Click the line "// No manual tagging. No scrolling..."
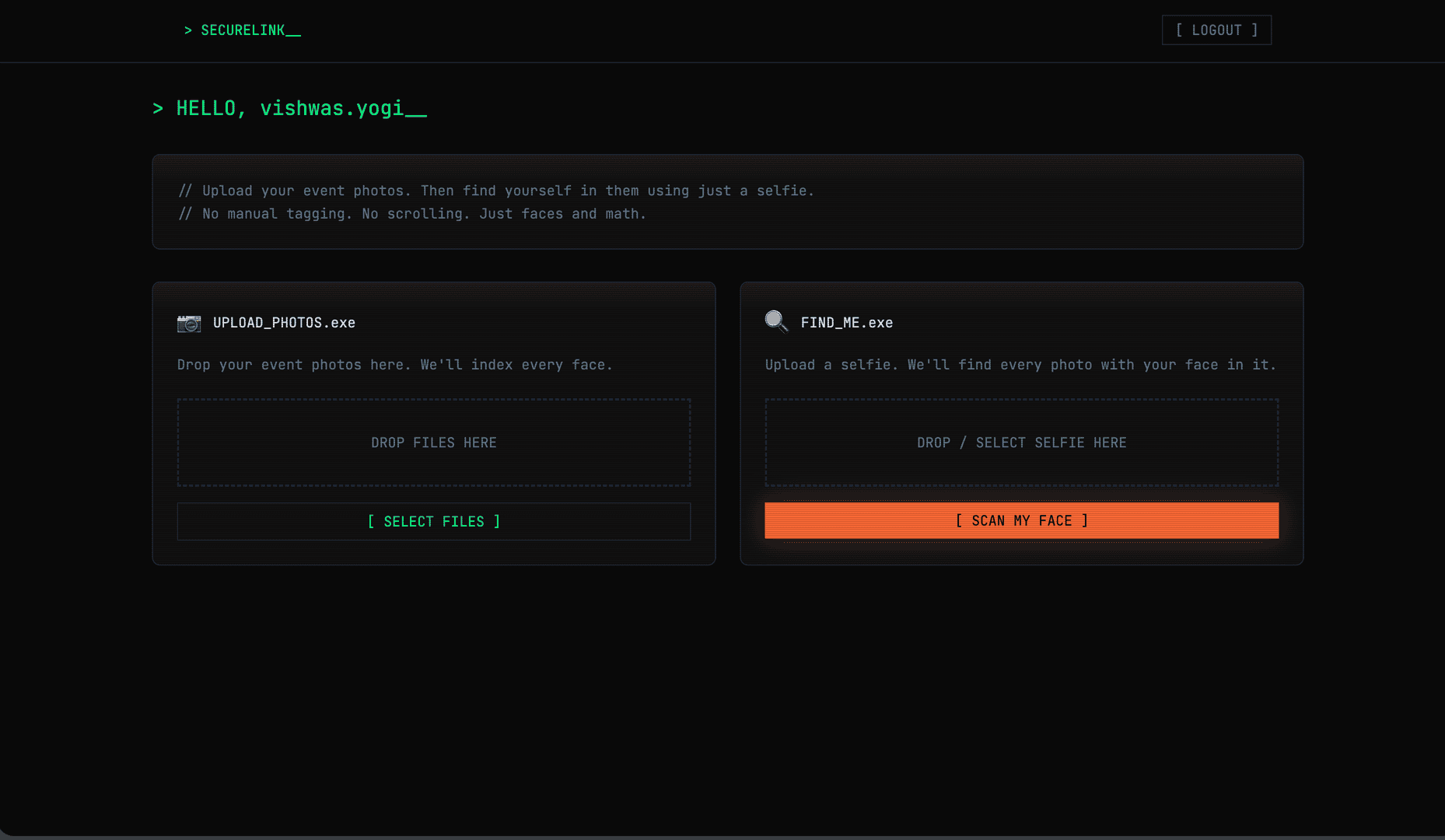The image size is (1445, 840). 412,214
